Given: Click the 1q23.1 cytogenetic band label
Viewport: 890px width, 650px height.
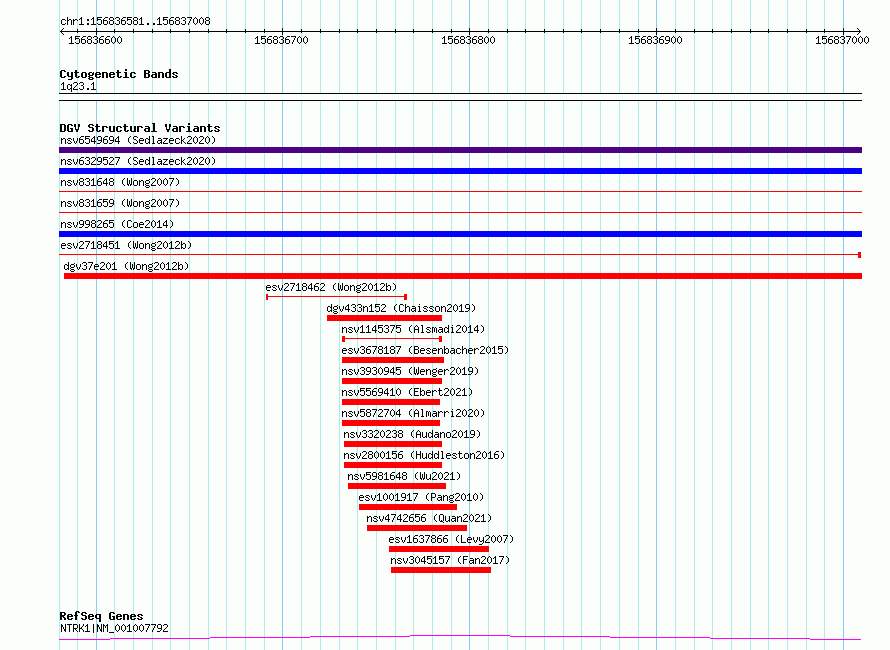Looking at the screenshot, I should pos(78,86).
